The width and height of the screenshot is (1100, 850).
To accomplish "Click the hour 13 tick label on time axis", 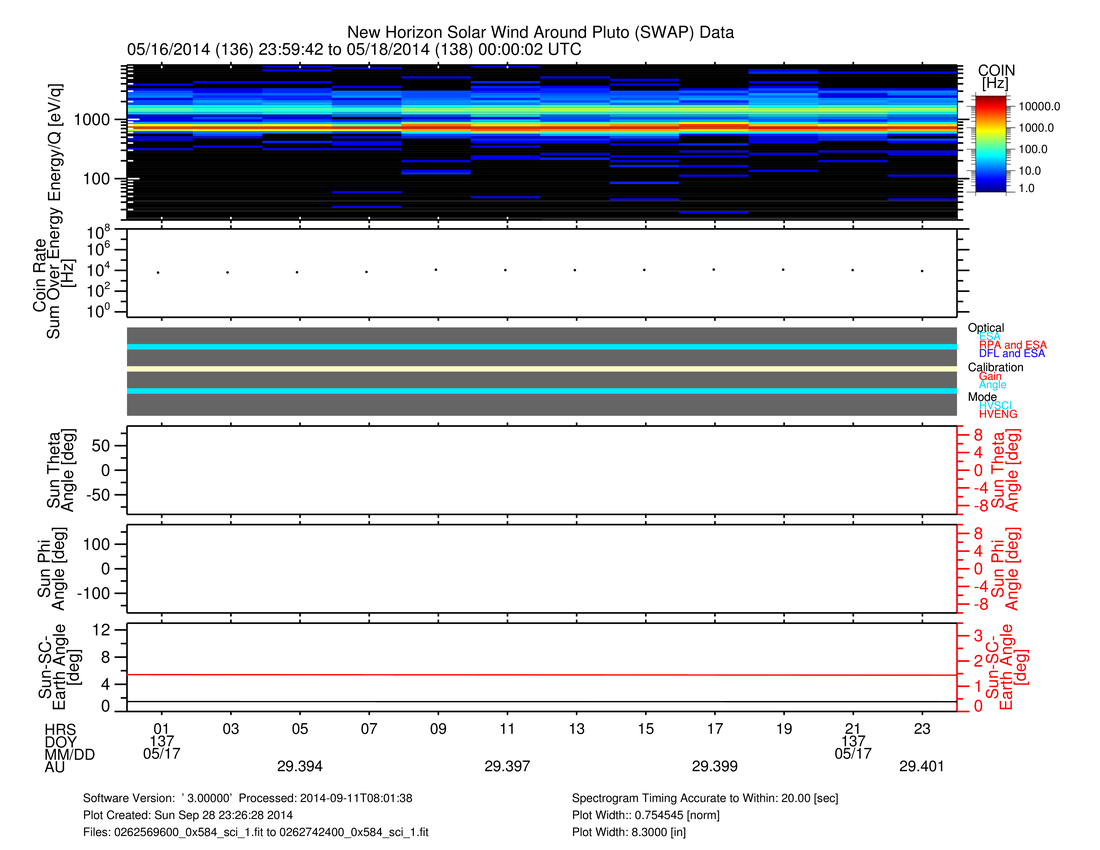I will (576, 727).
